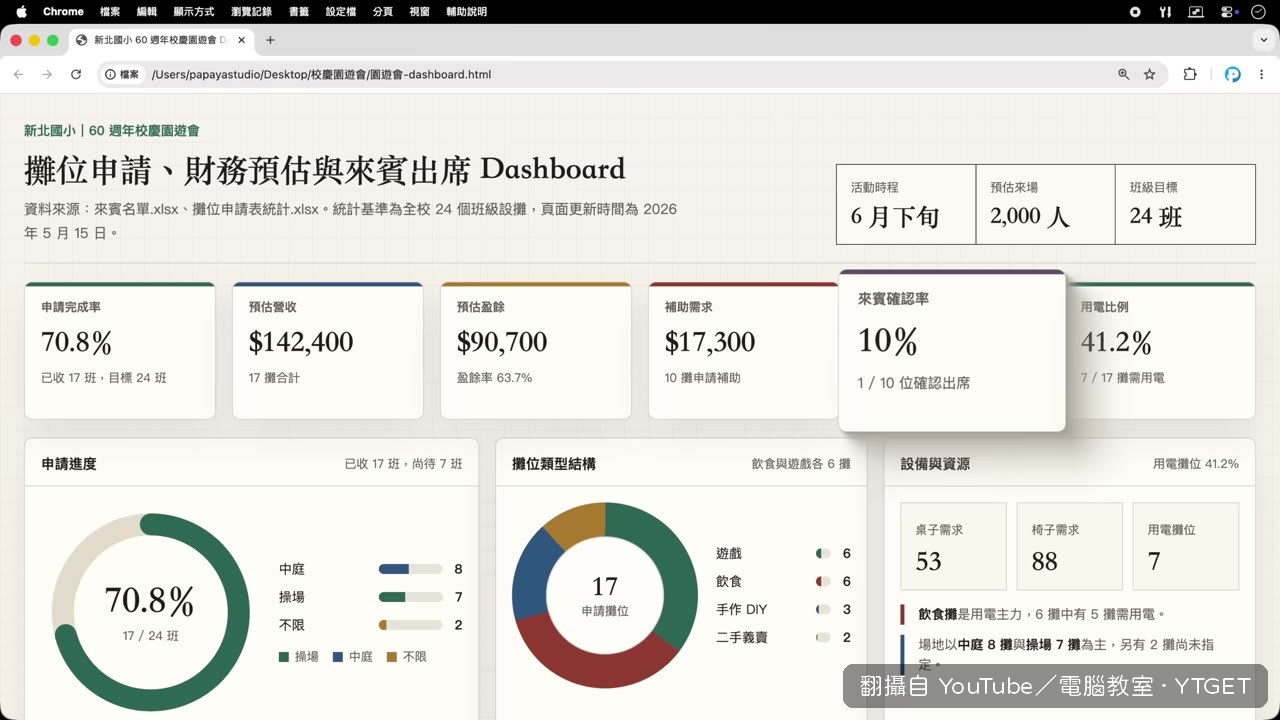Open the Chrome profile avatar
Viewport: 1280px width, 720px height.
click(x=1233, y=74)
